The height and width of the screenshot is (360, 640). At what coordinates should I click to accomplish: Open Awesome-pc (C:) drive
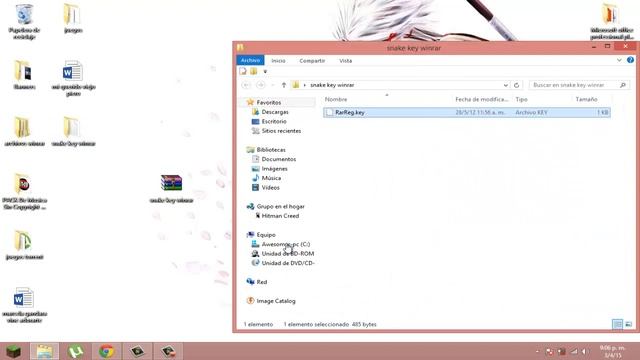286,244
